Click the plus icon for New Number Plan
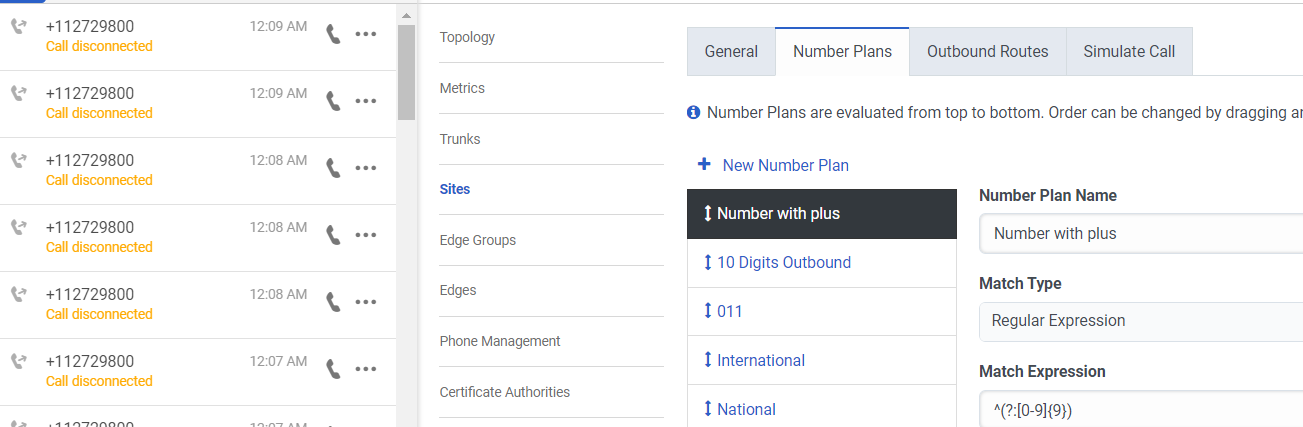 [704, 165]
